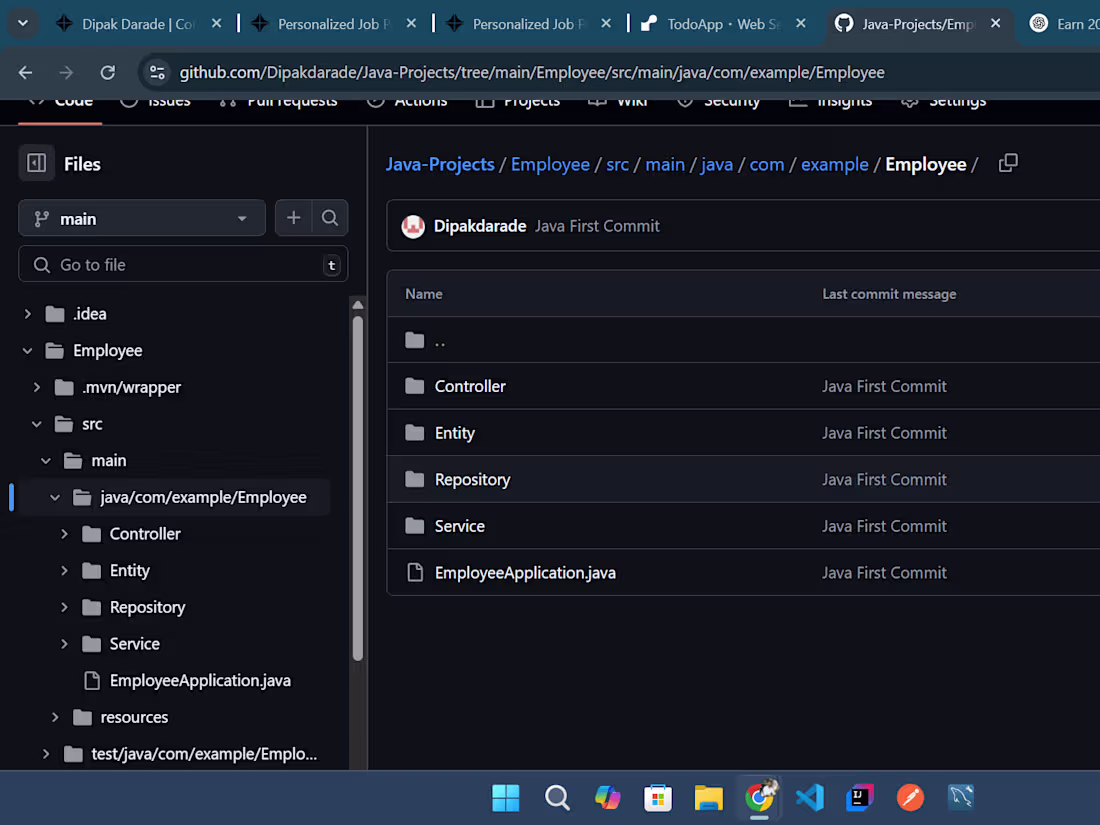Open the Settings repository tab
1100x825 pixels.
click(944, 102)
